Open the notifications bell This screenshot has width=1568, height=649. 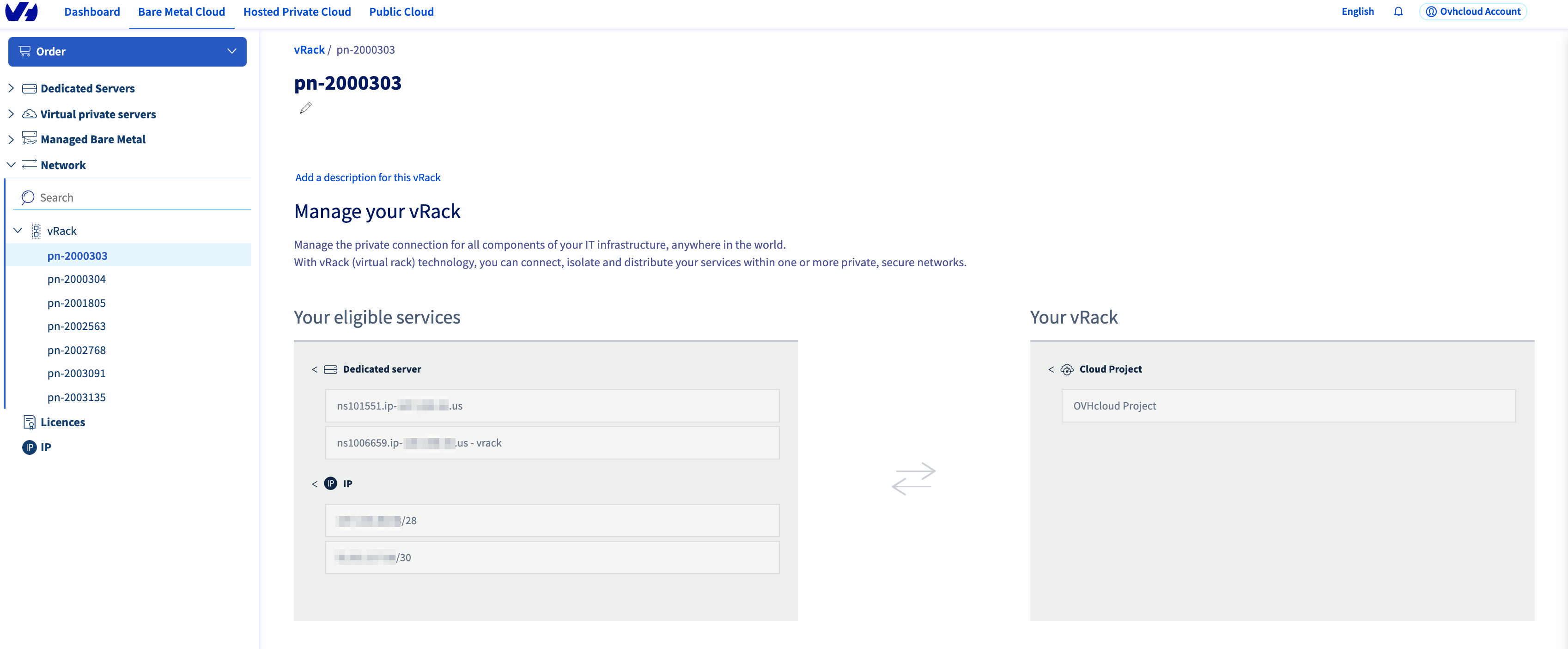point(1398,12)
